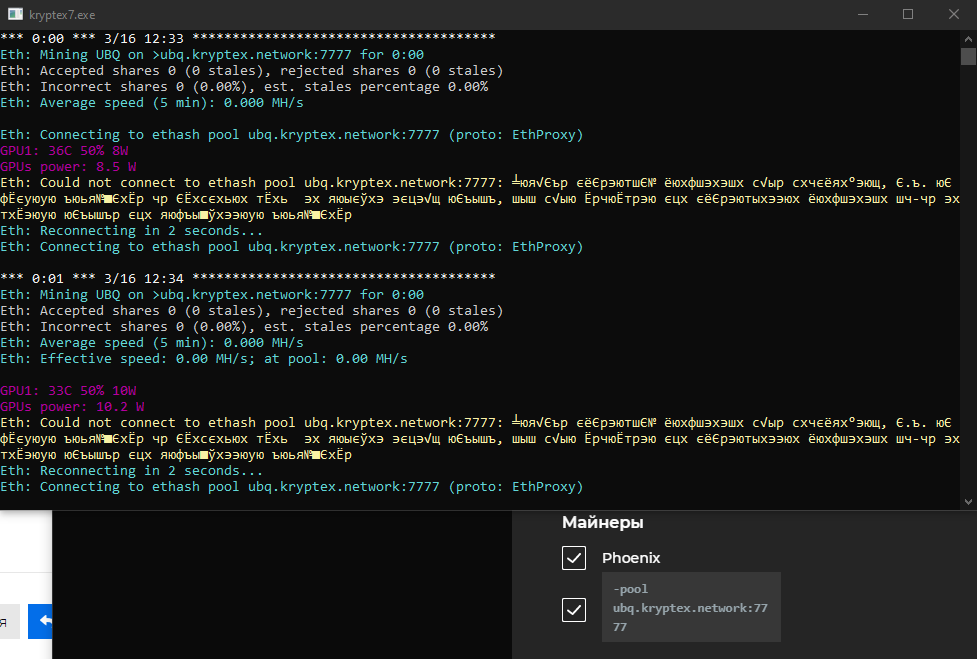Click the 0:00 3/16 12:33 header line
This screenshot has width=977, height=659.
click(x=248, y=39)
